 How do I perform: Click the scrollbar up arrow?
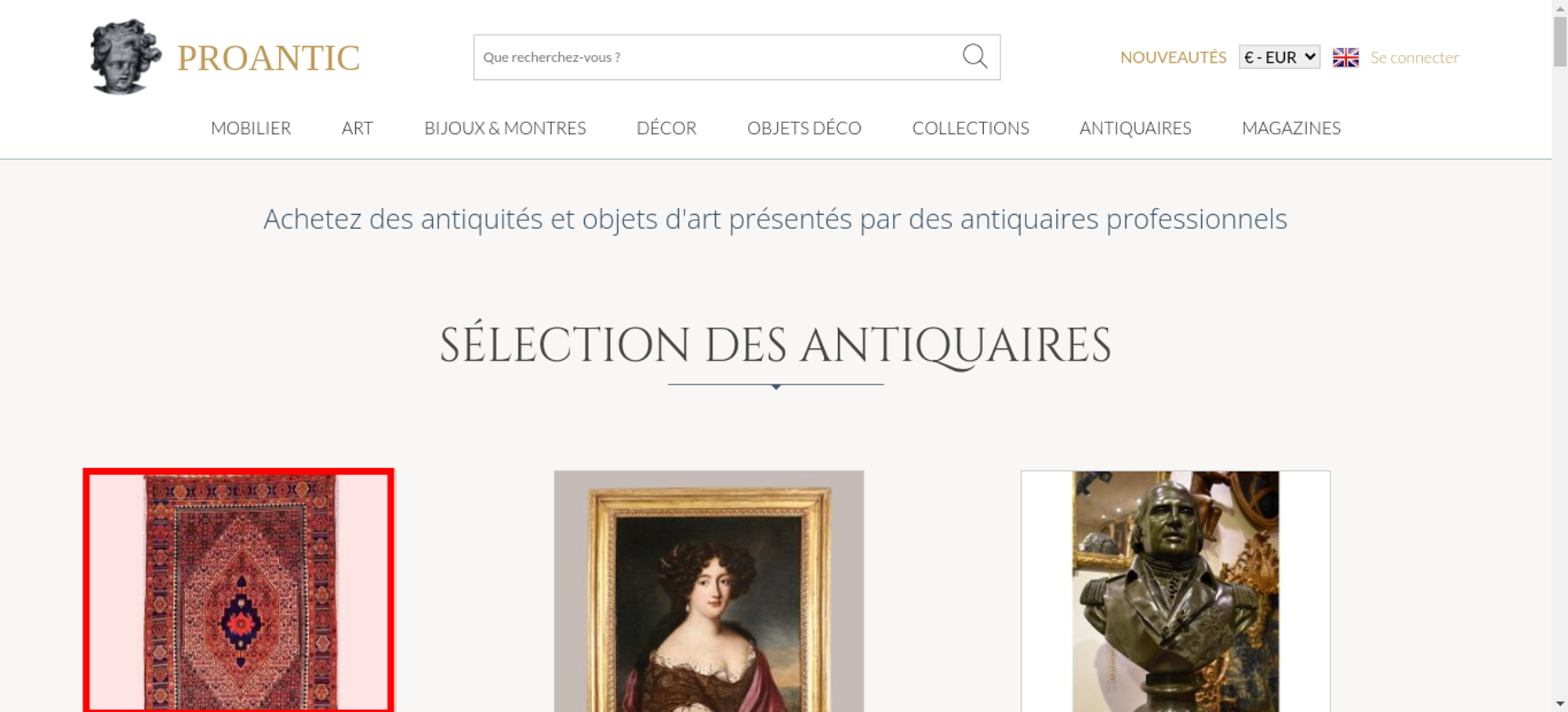(x=1560, y=7)
